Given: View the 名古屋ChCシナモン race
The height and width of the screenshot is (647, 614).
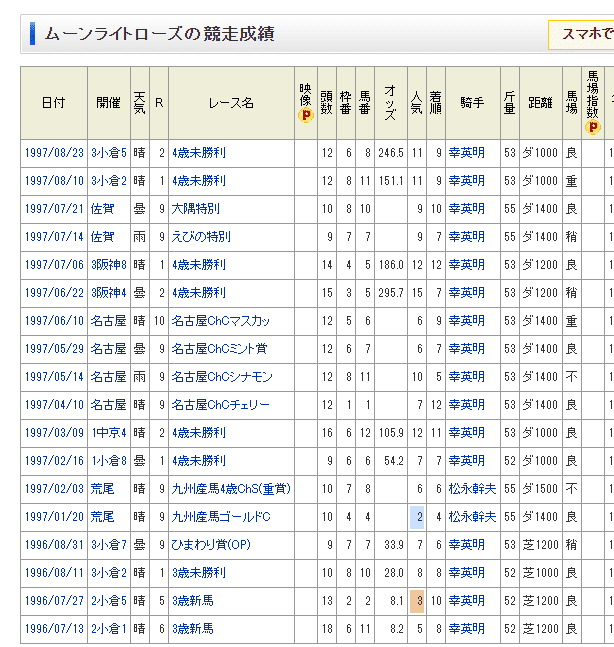Looking at the screenshot, I should [221, 377].
